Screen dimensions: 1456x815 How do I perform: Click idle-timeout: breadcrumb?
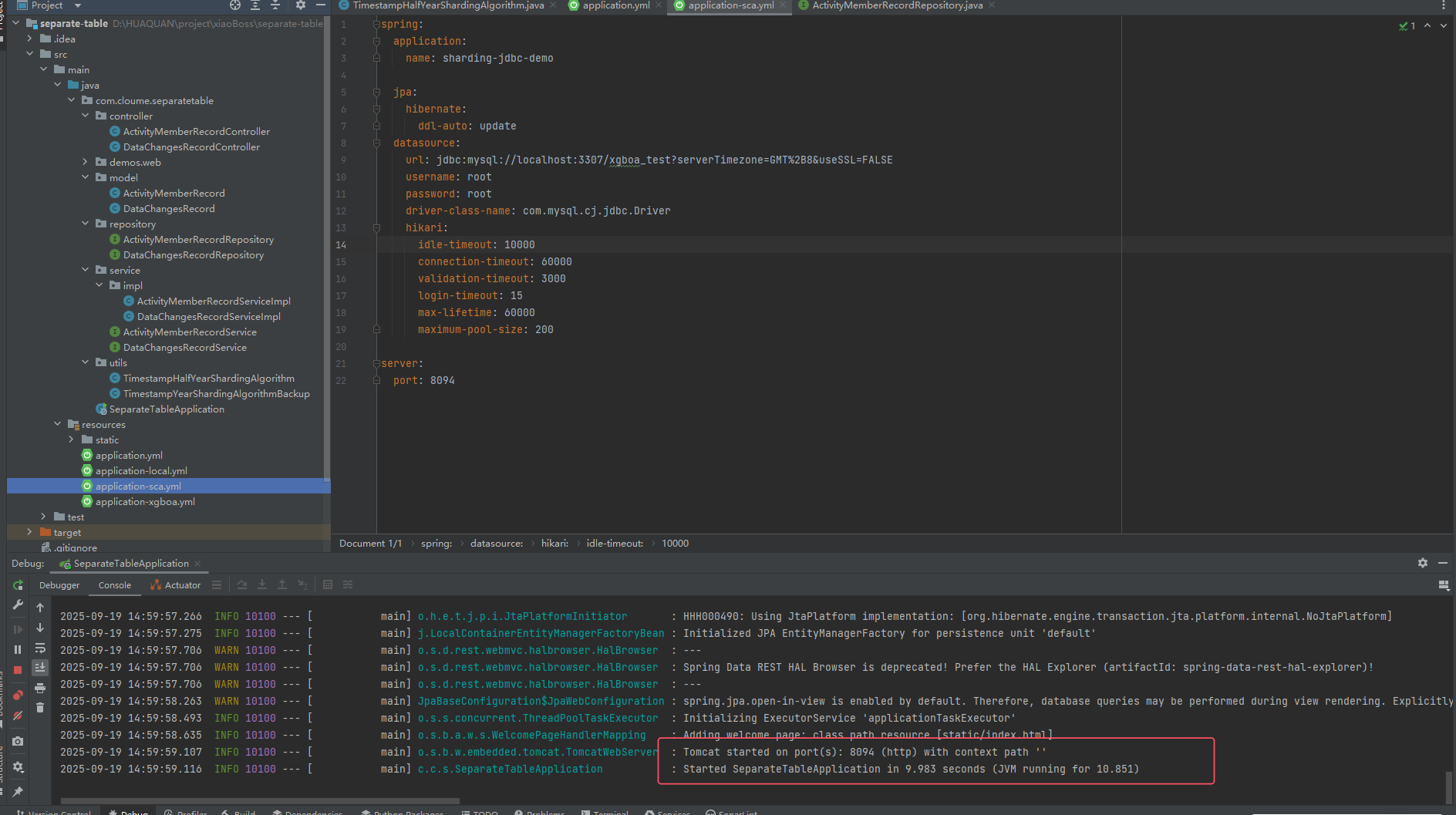pyautogui.click(x=615, y=544)
